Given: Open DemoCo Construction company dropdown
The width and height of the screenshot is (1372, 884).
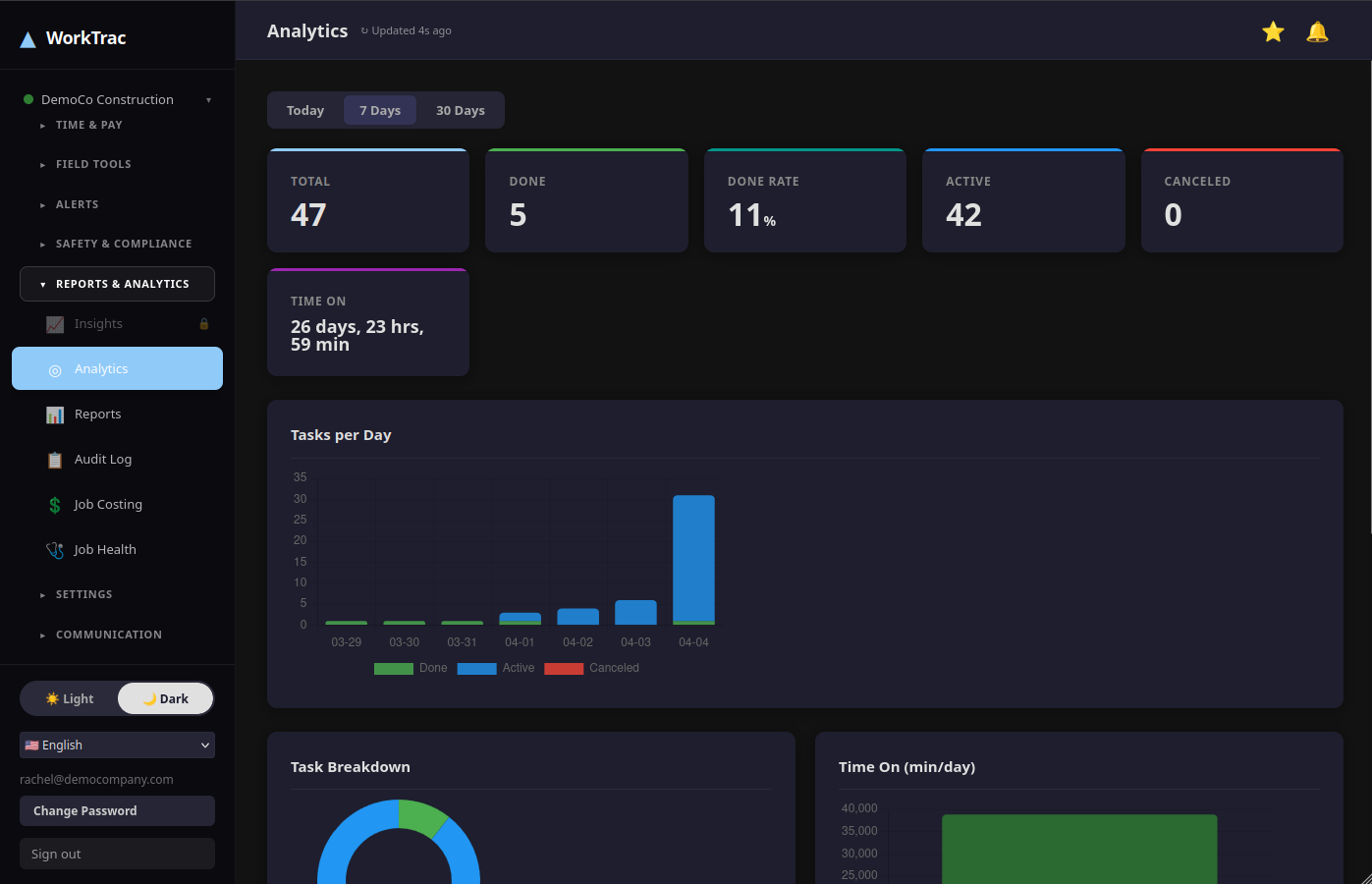Looking at the screenshot, I should (117, 99).
